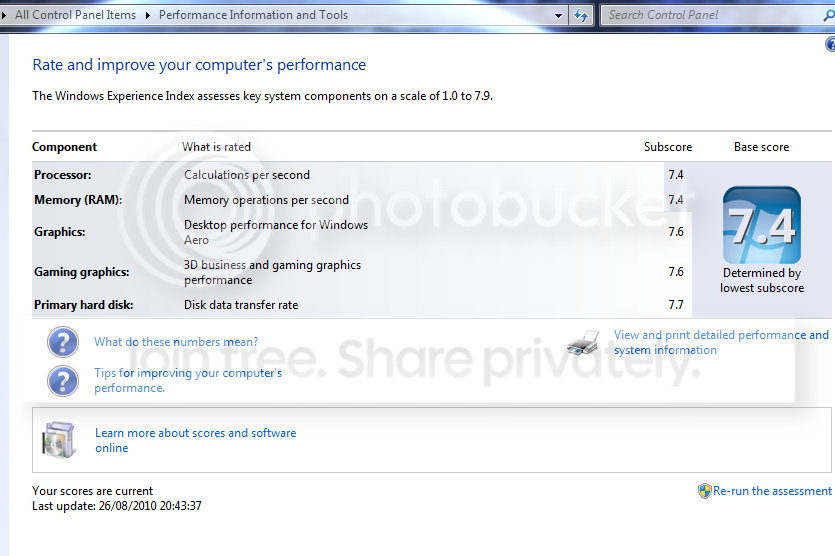This screenshot has height=556, width=835.
Task: Go to All Control Panel Items breadcrumb
Action: click(x=76, y=15)
